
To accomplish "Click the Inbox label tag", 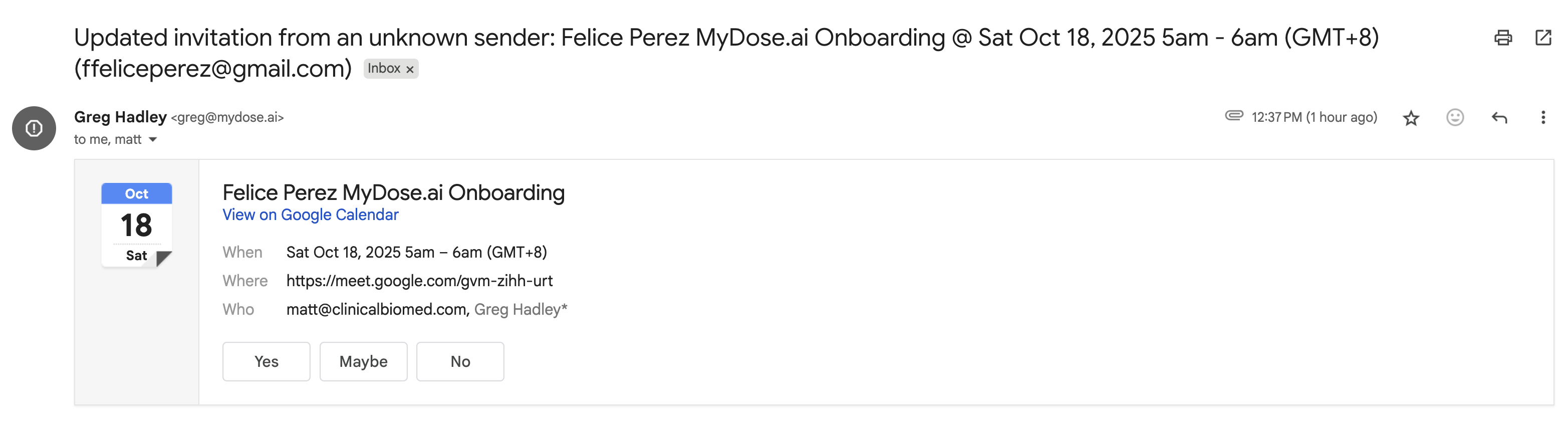I will click(383, 68).
